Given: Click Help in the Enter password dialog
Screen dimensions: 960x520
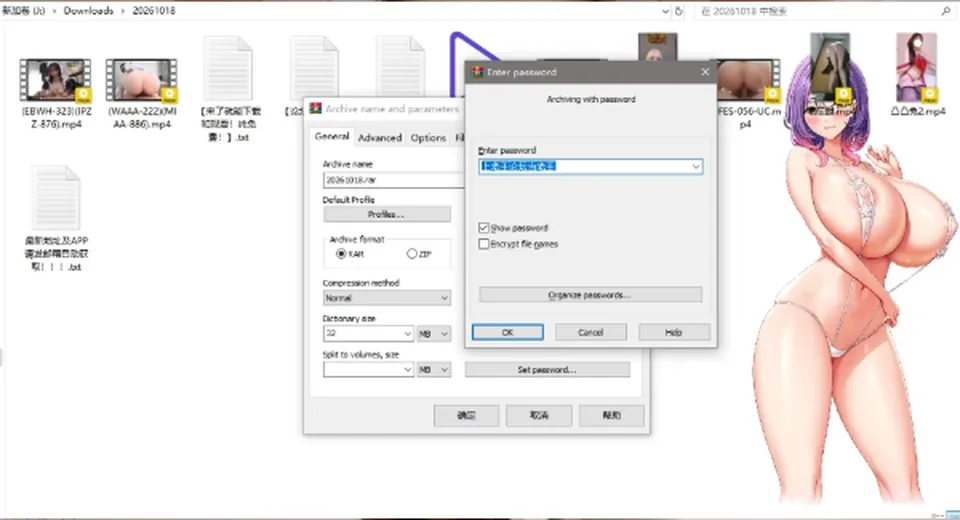Looking at the screenshot, I should (674, 332).
